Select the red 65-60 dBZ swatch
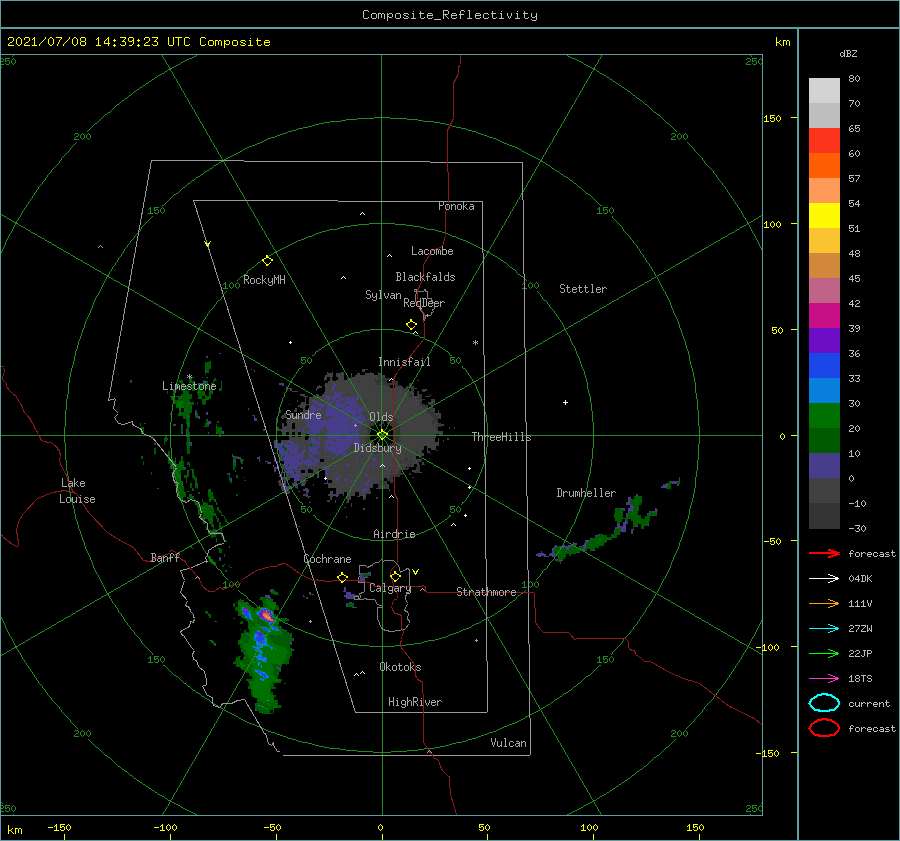 824,141
